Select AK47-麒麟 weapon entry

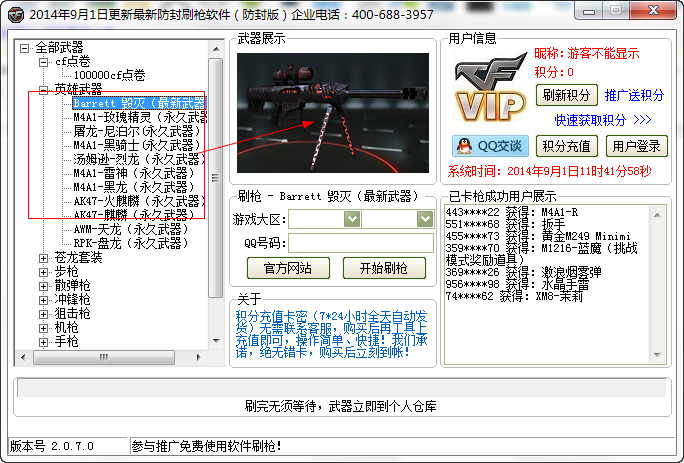tap(133, 215)
